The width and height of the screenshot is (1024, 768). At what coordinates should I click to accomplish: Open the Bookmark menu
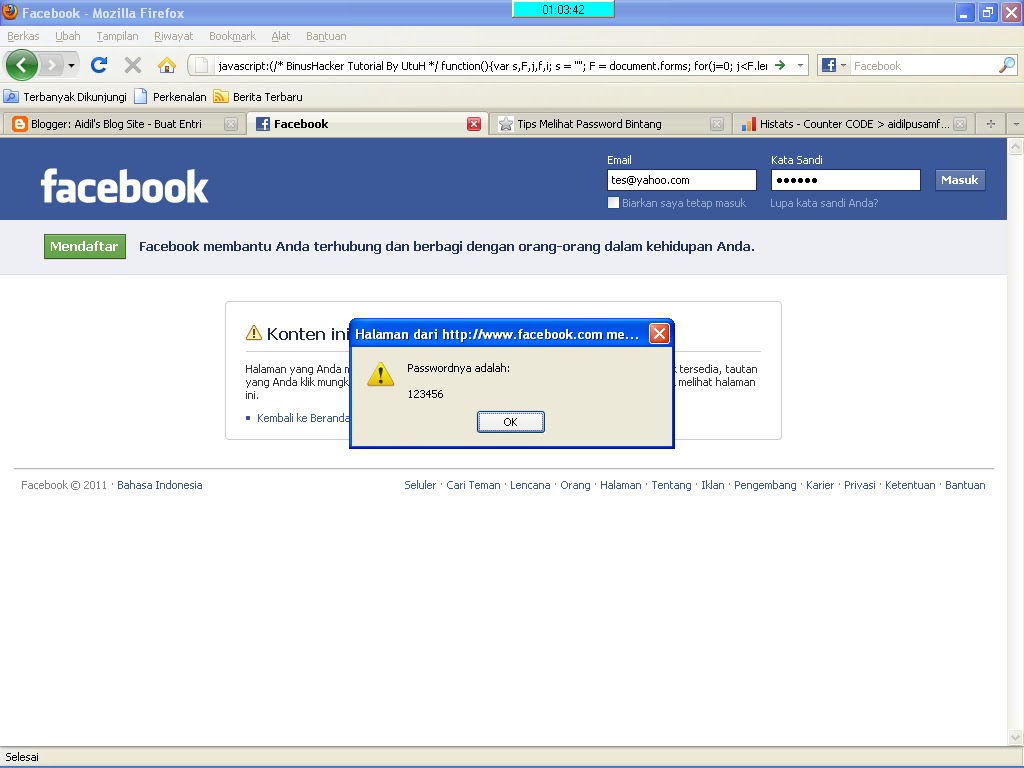[x=232, y=36]
